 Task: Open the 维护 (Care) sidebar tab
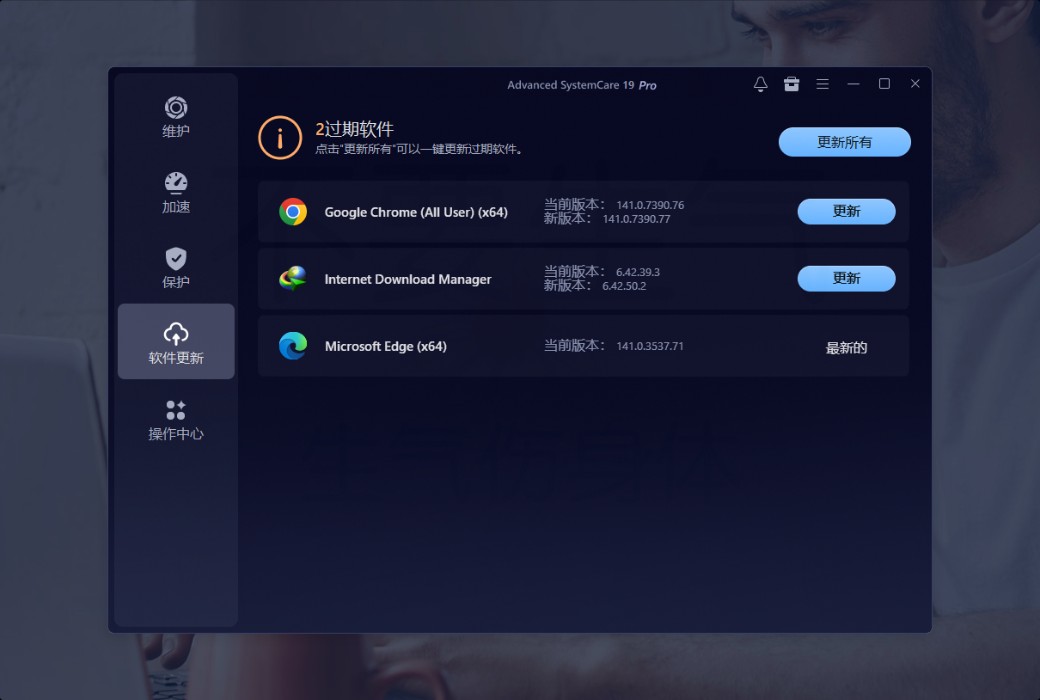(176, 116)
